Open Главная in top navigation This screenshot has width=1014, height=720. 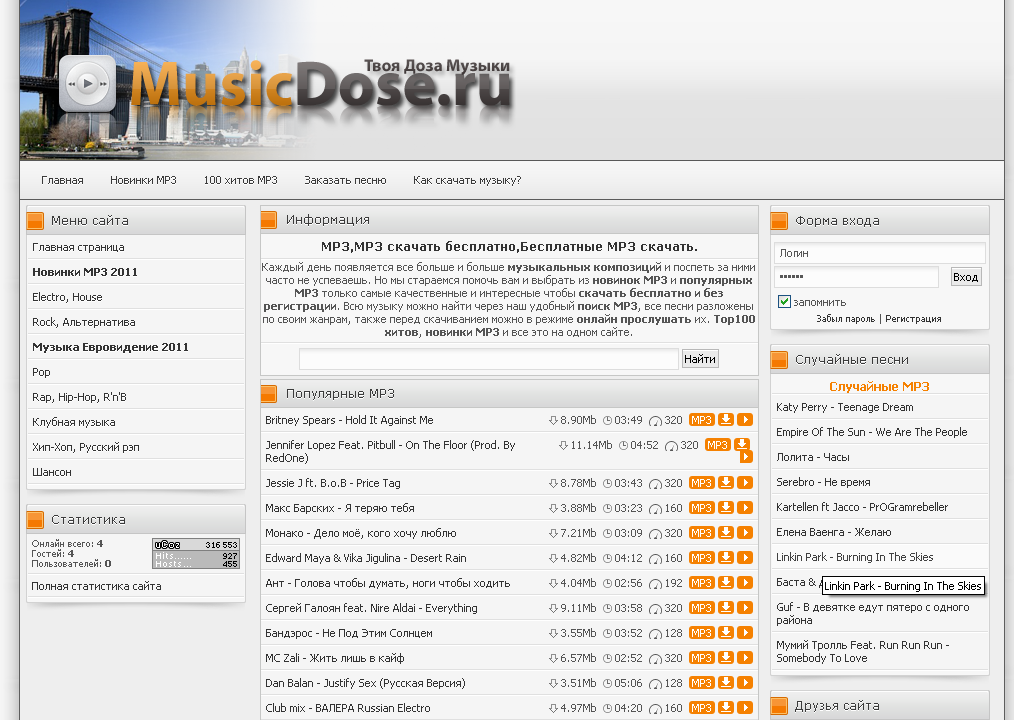point(62,180)
